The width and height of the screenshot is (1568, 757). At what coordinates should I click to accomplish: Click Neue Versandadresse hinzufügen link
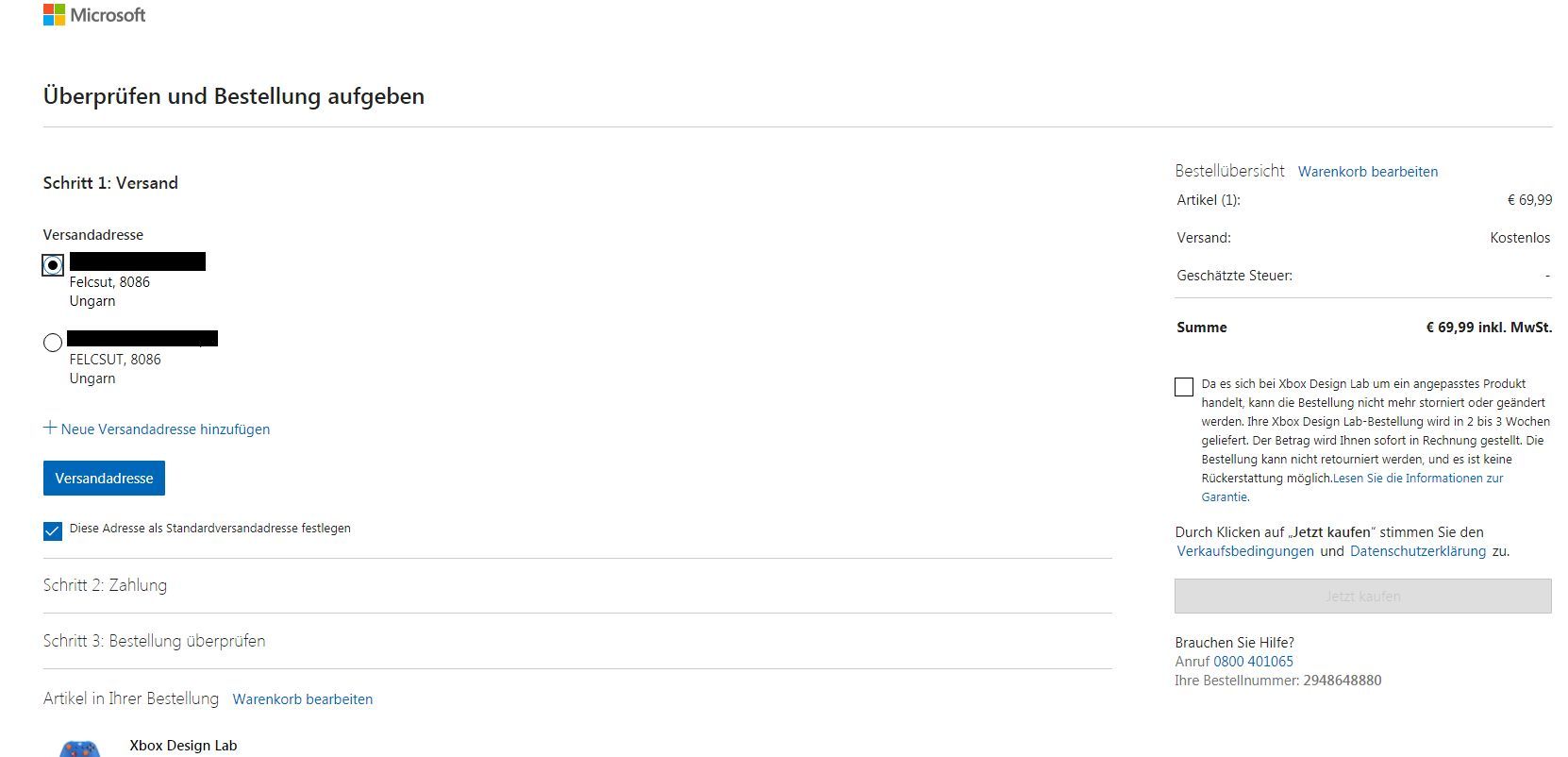pyautogui.click(x=165, y=429)
